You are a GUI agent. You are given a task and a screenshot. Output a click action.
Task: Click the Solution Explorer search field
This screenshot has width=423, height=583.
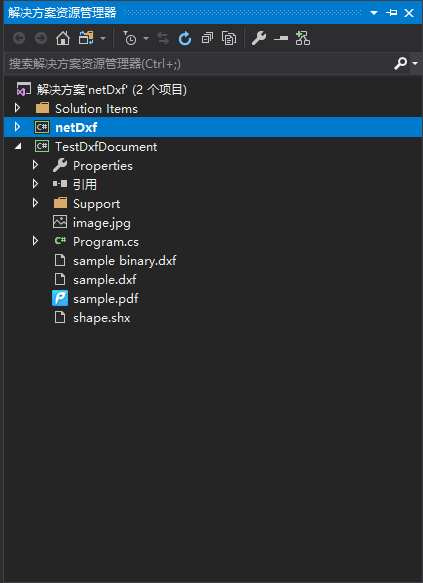(200, 64)
